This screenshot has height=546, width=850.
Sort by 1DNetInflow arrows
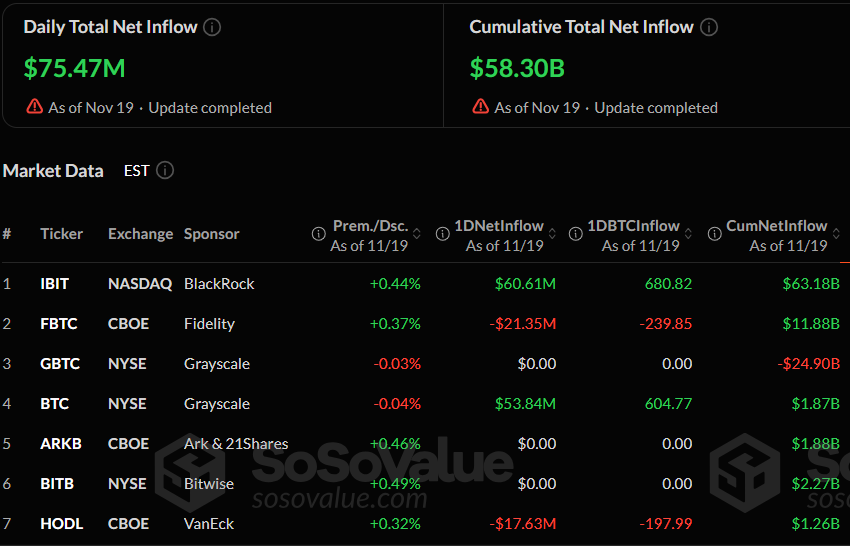552,234
